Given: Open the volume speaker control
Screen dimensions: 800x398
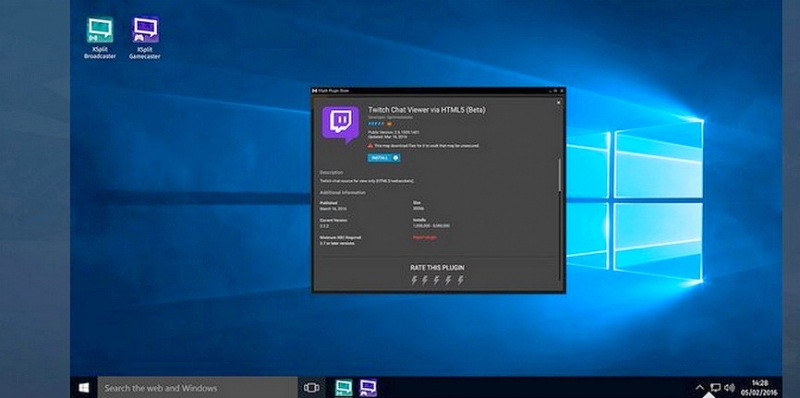Looking at the screenshot, I should tap(729, 388).
